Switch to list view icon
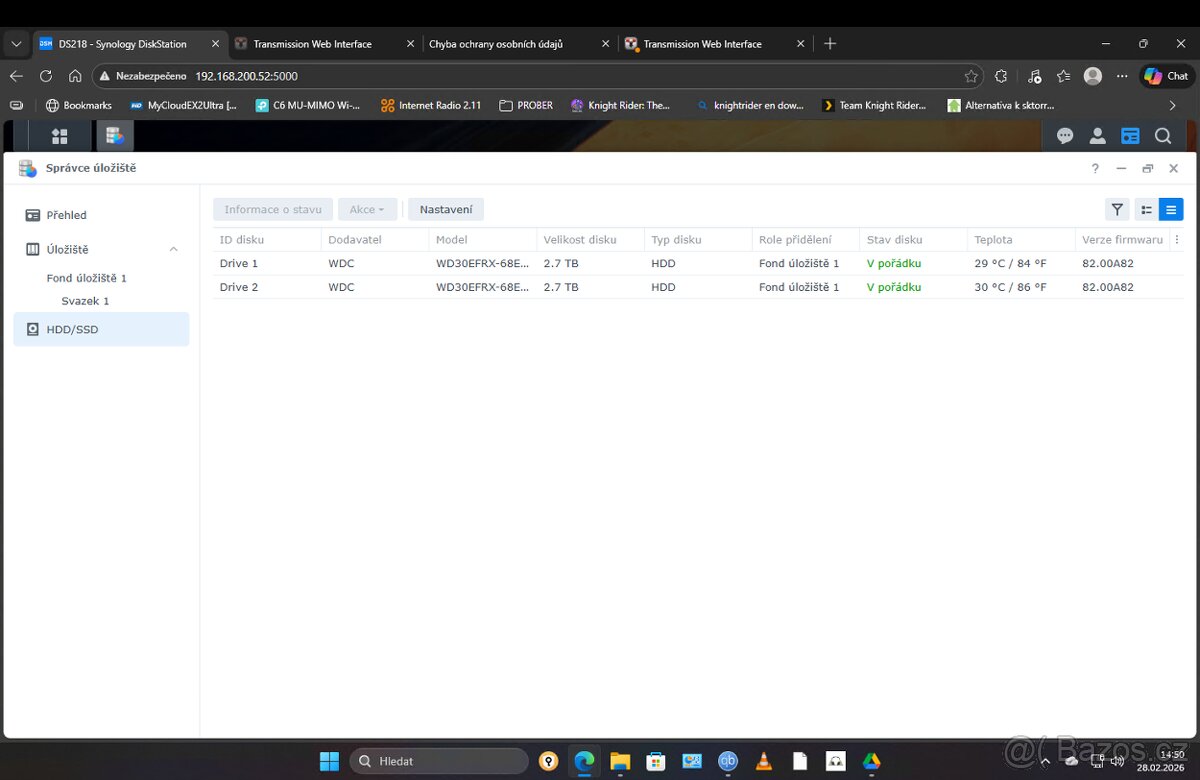The width and height of the screenshot is (1200, 780). [x=1171, y=209]
